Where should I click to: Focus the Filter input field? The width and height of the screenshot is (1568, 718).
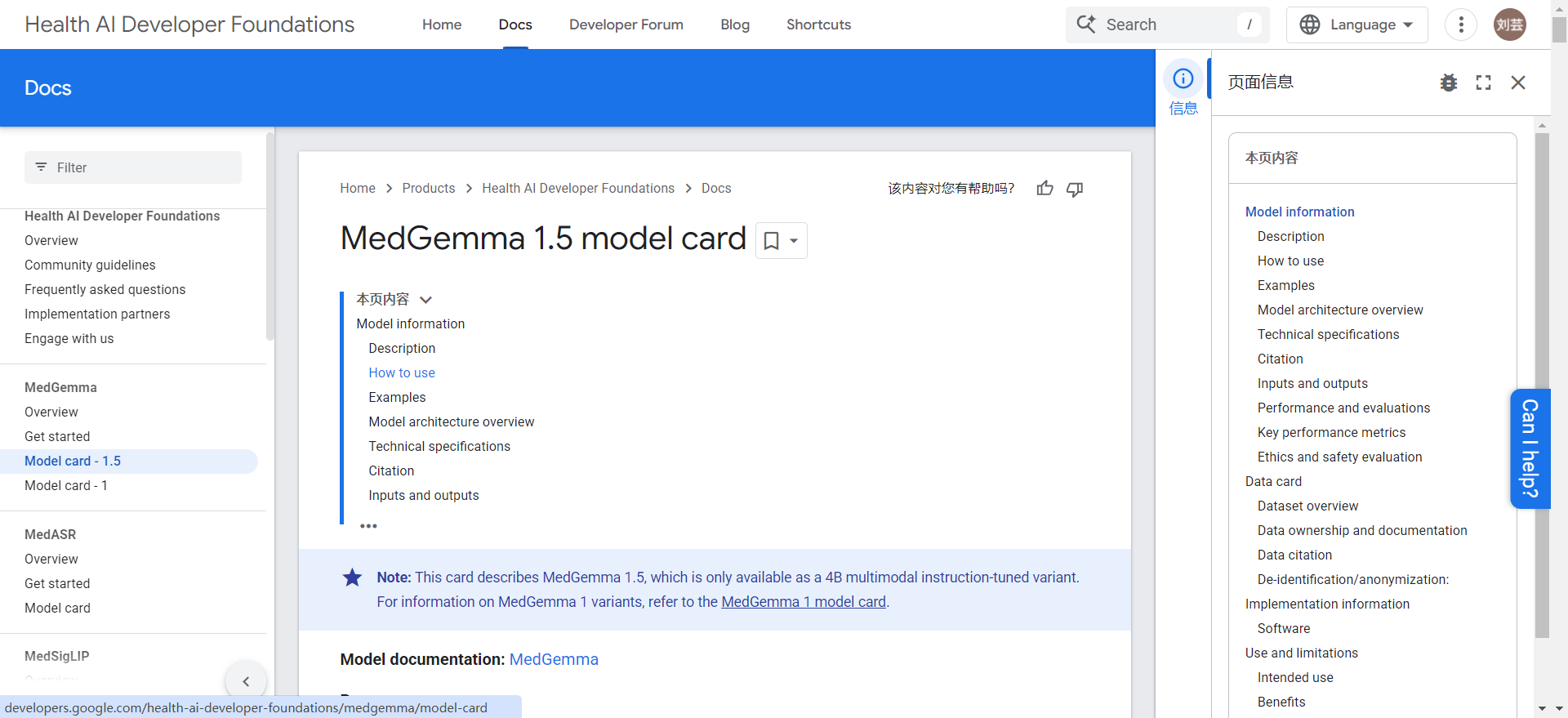coord(133,167)
